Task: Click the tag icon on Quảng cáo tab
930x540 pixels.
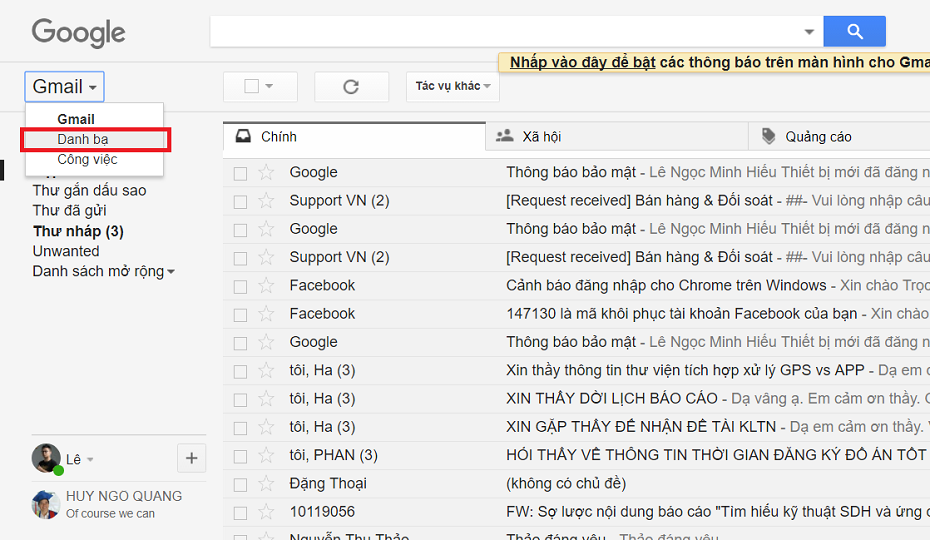Action: (x=769, y=136)
